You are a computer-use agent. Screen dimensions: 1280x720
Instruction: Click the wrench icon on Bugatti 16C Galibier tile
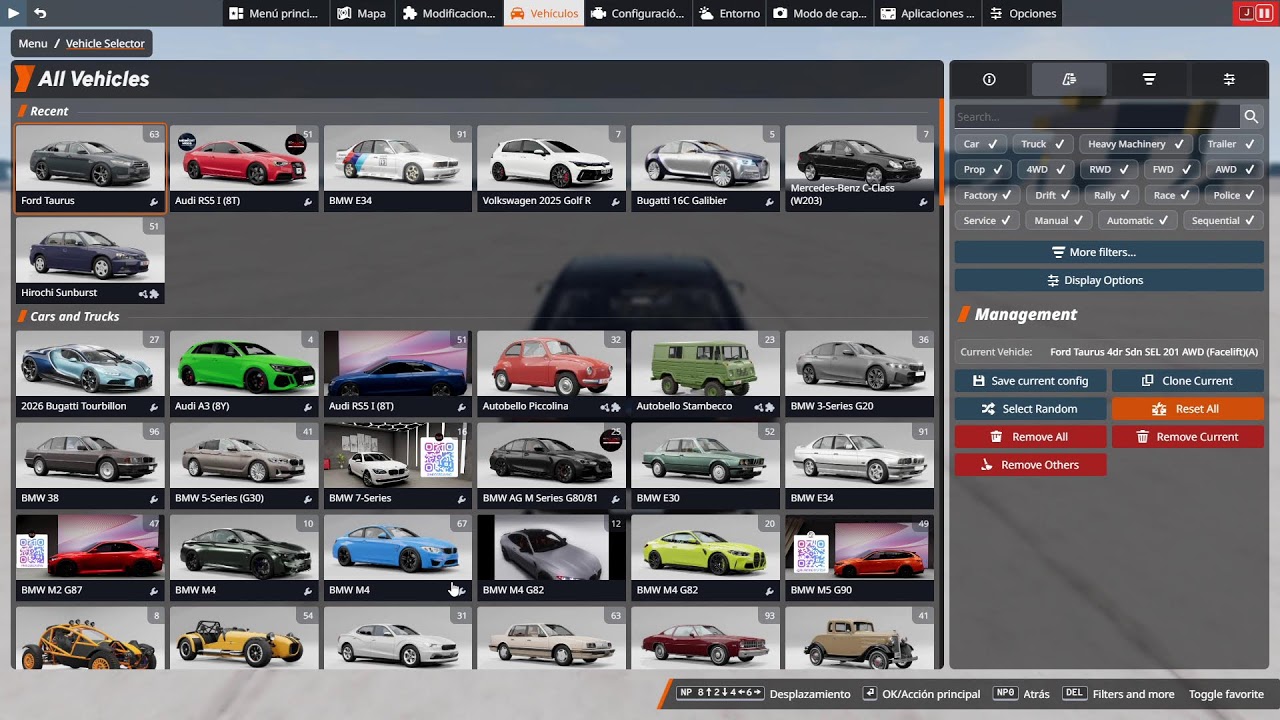coord(769,201)
